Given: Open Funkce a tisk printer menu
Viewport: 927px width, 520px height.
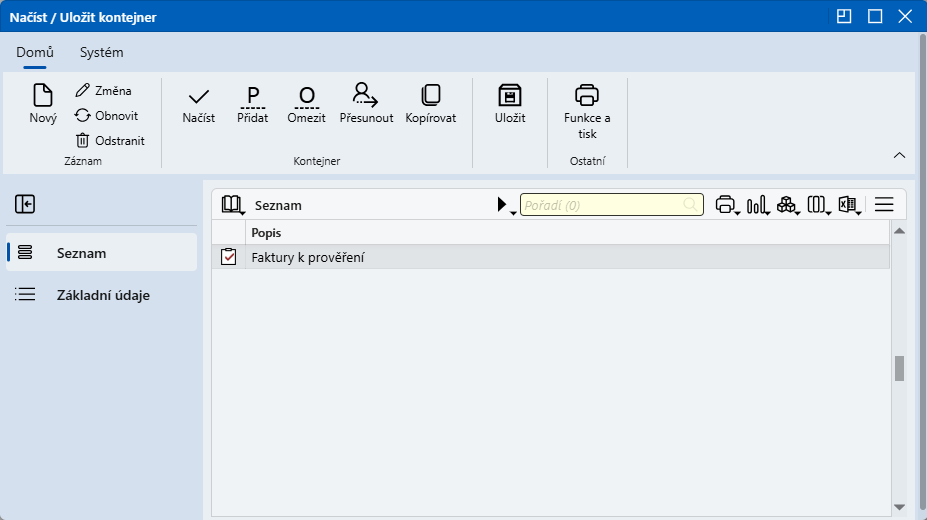Looking at the screenshot, I should tap(587, 111).
